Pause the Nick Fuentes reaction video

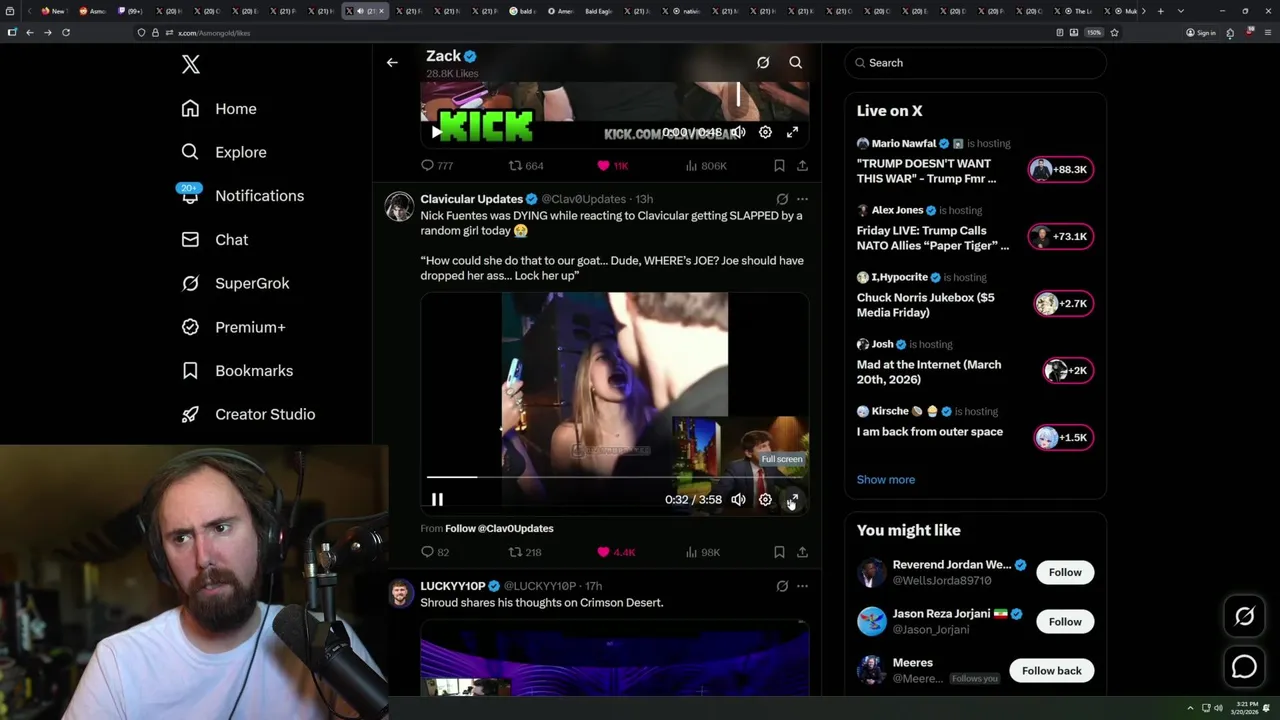437,499
